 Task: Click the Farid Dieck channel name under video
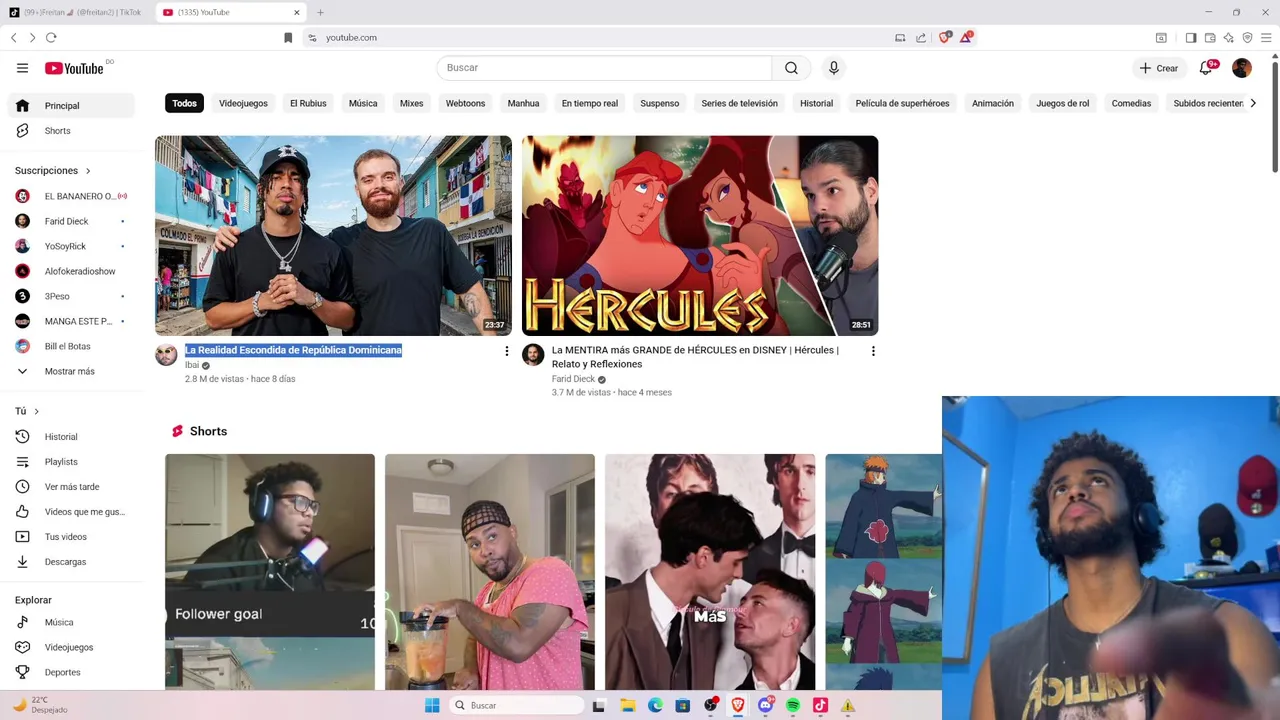573,379
